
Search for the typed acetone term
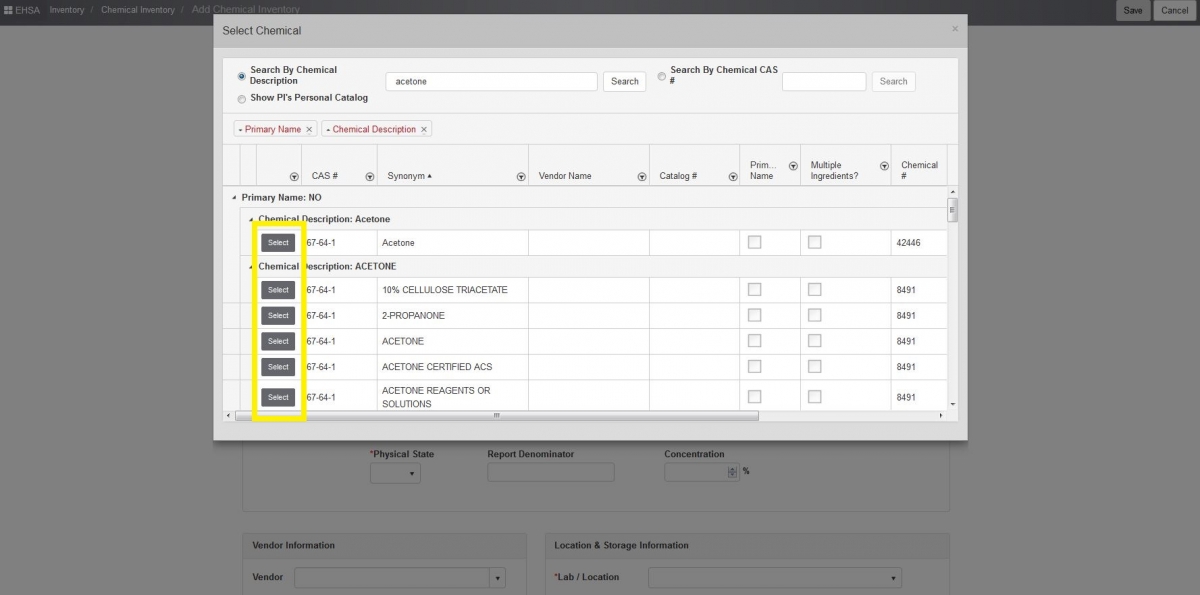tap(624, 81)
